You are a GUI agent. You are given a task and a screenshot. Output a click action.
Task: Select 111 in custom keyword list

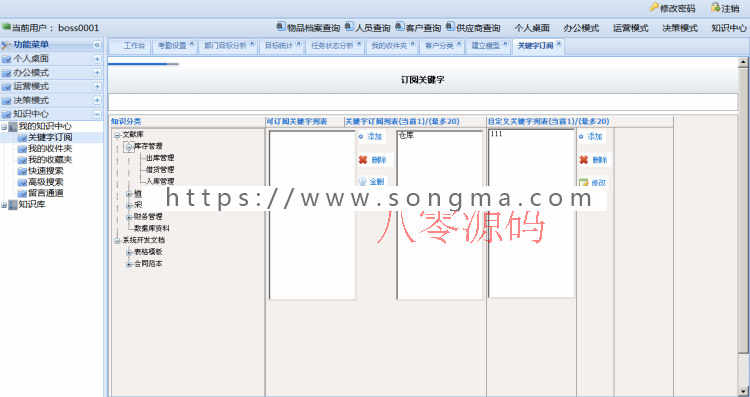point(496,134)
